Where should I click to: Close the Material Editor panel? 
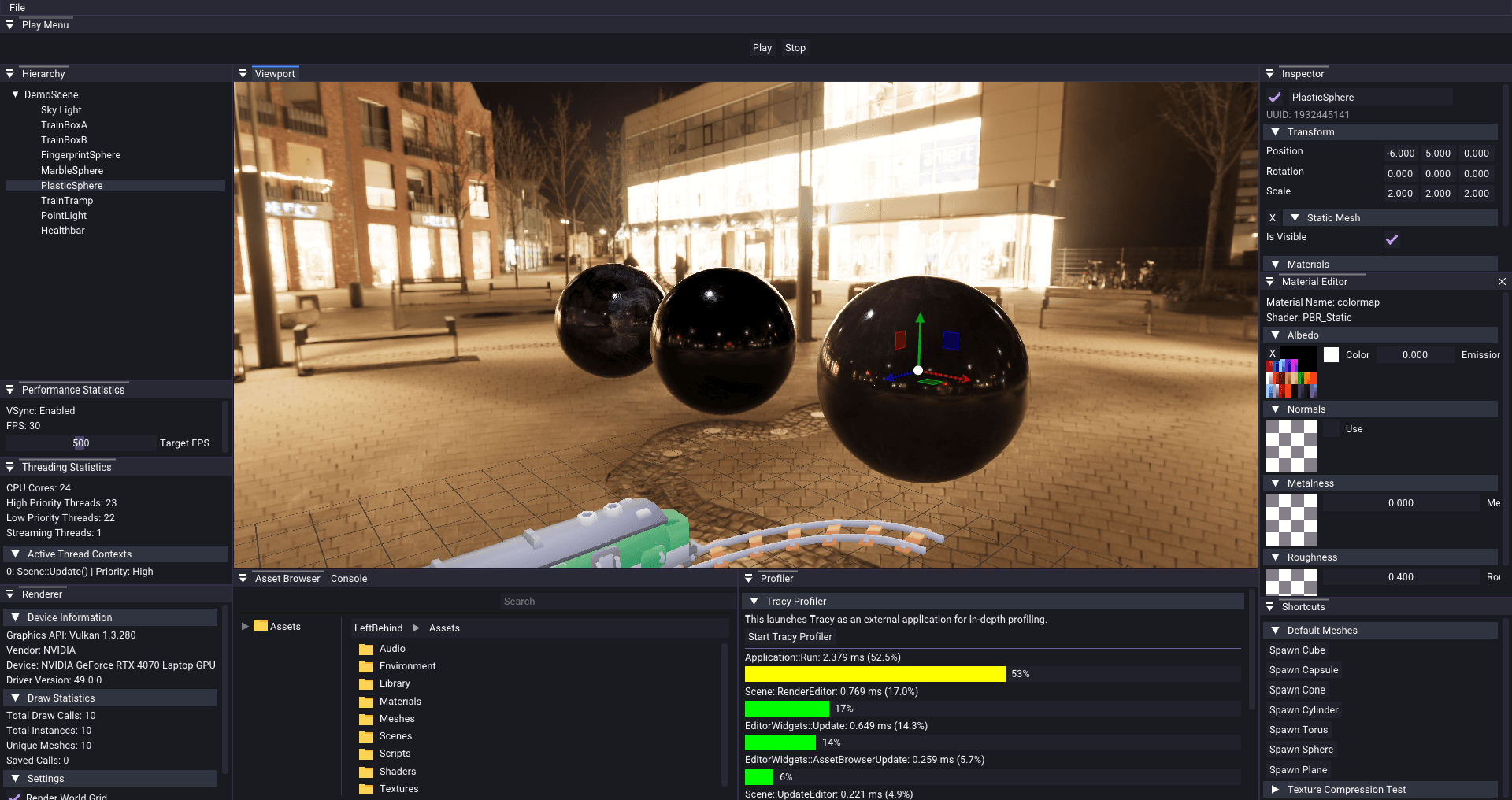coord(1502,282)
